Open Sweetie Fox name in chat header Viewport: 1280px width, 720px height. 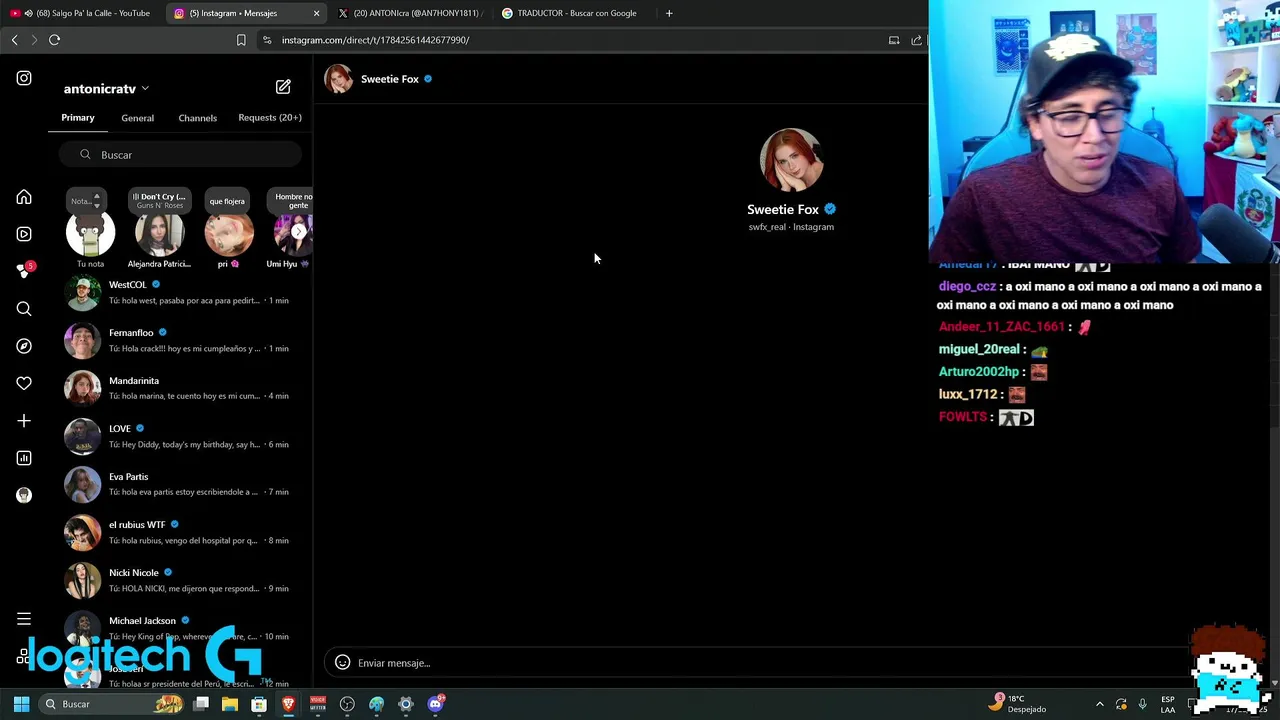tap(390, 79)
